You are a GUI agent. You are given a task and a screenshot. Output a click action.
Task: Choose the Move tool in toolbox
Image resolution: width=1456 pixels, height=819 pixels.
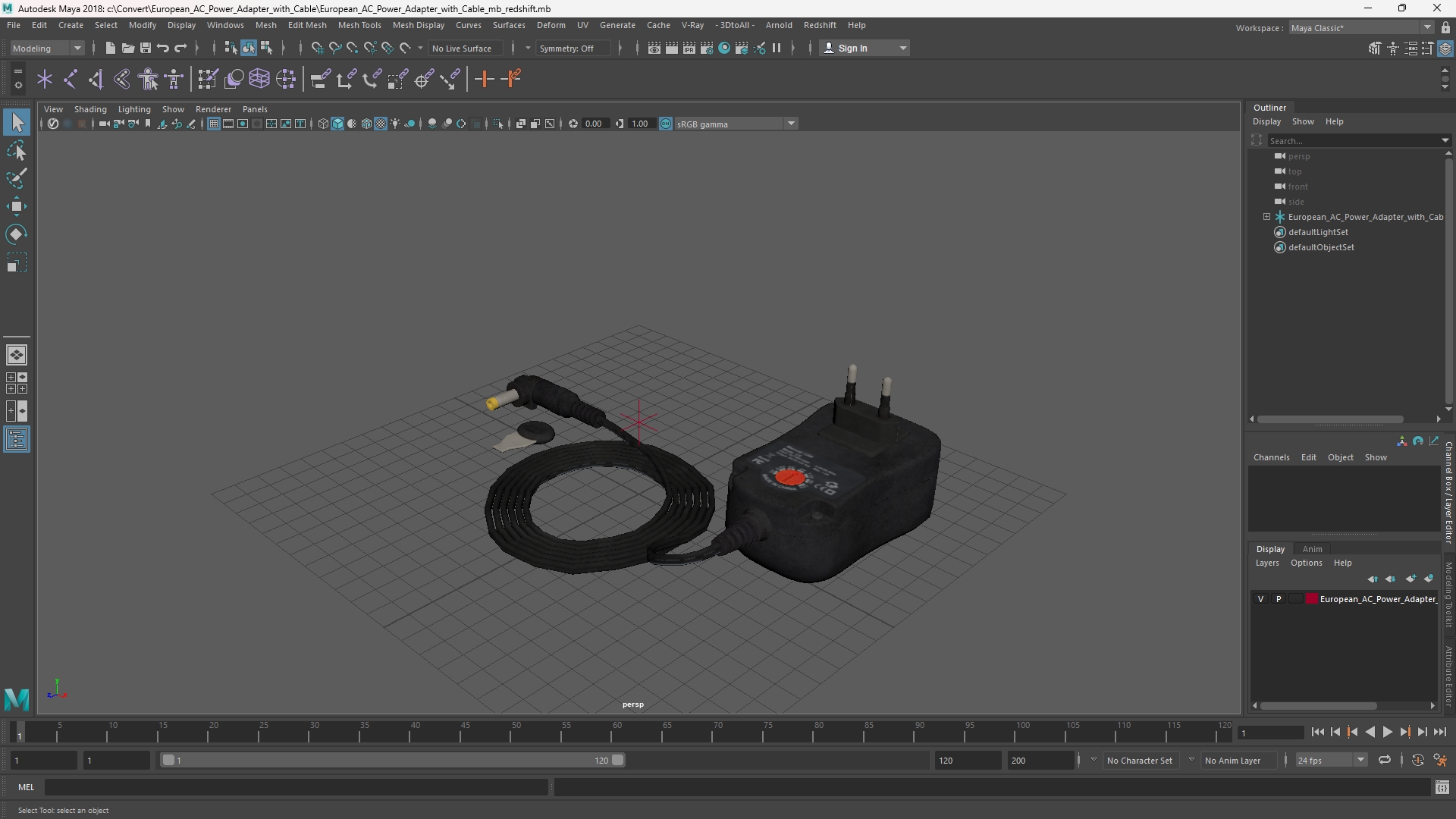tap(17, 206)
